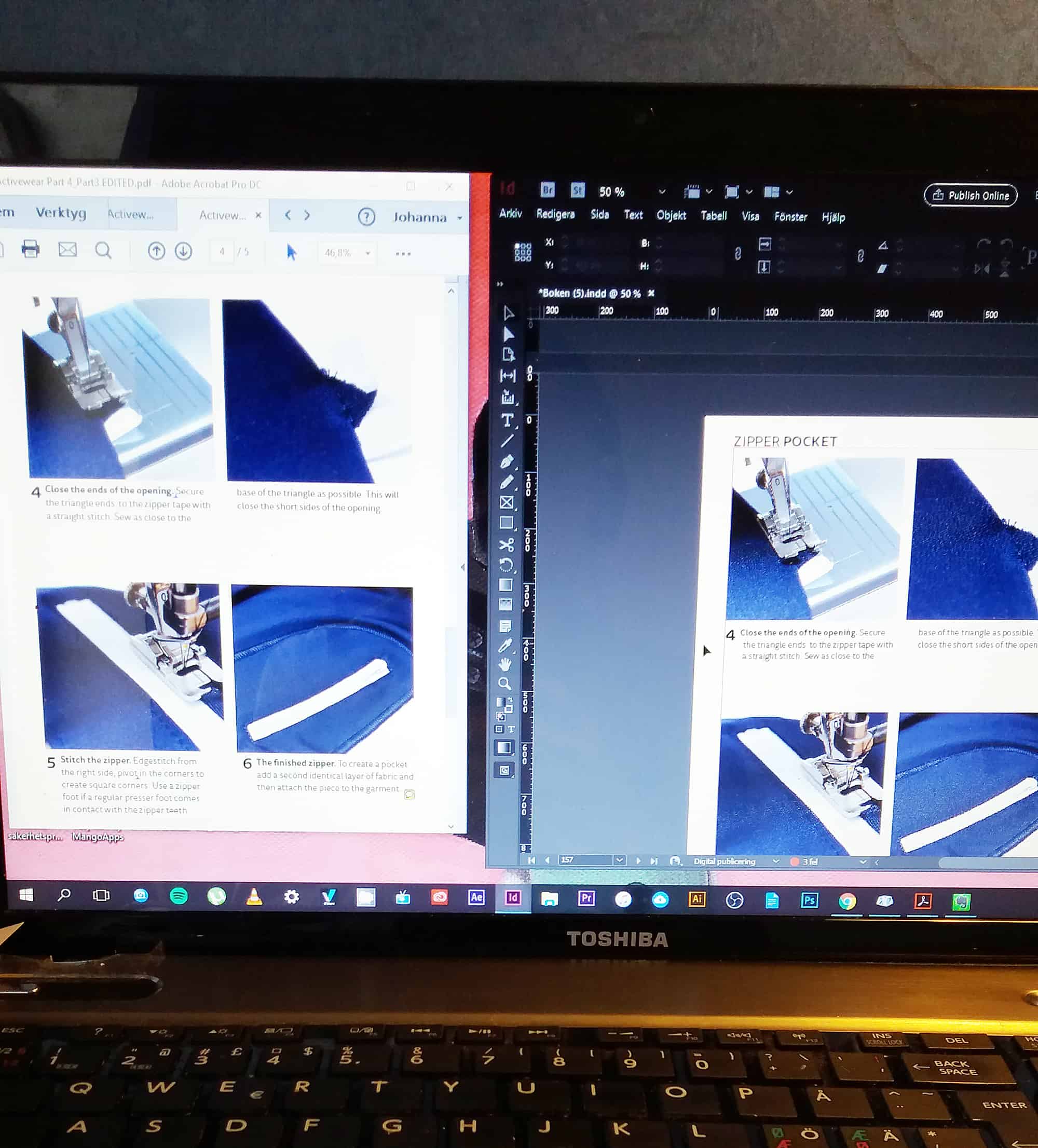
Task: Choose the Eyedropper tool
Action: pyautogui.click(x=505, y=645)
